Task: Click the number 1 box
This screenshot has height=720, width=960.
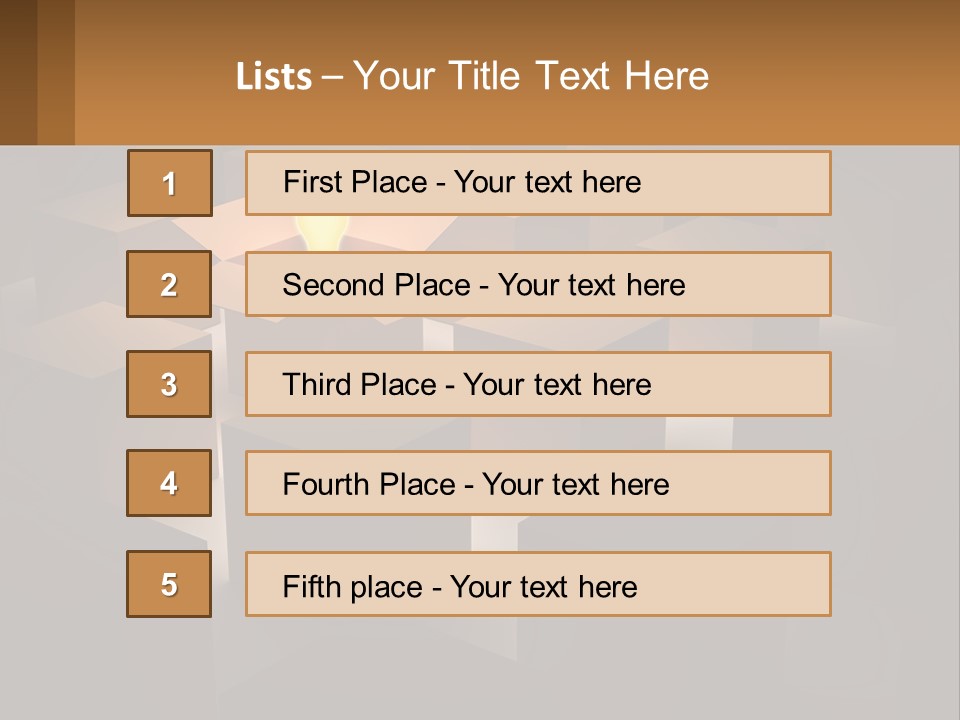Action: click(x=169, y=183)
